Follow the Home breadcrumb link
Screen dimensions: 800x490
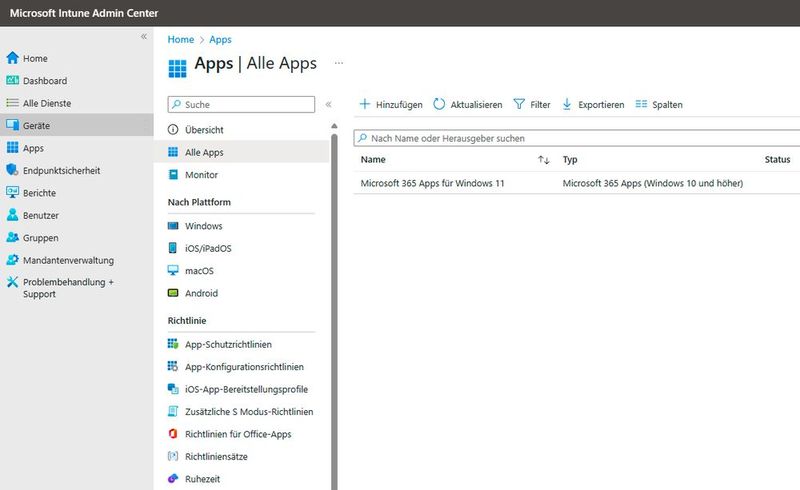coord(181,39)
